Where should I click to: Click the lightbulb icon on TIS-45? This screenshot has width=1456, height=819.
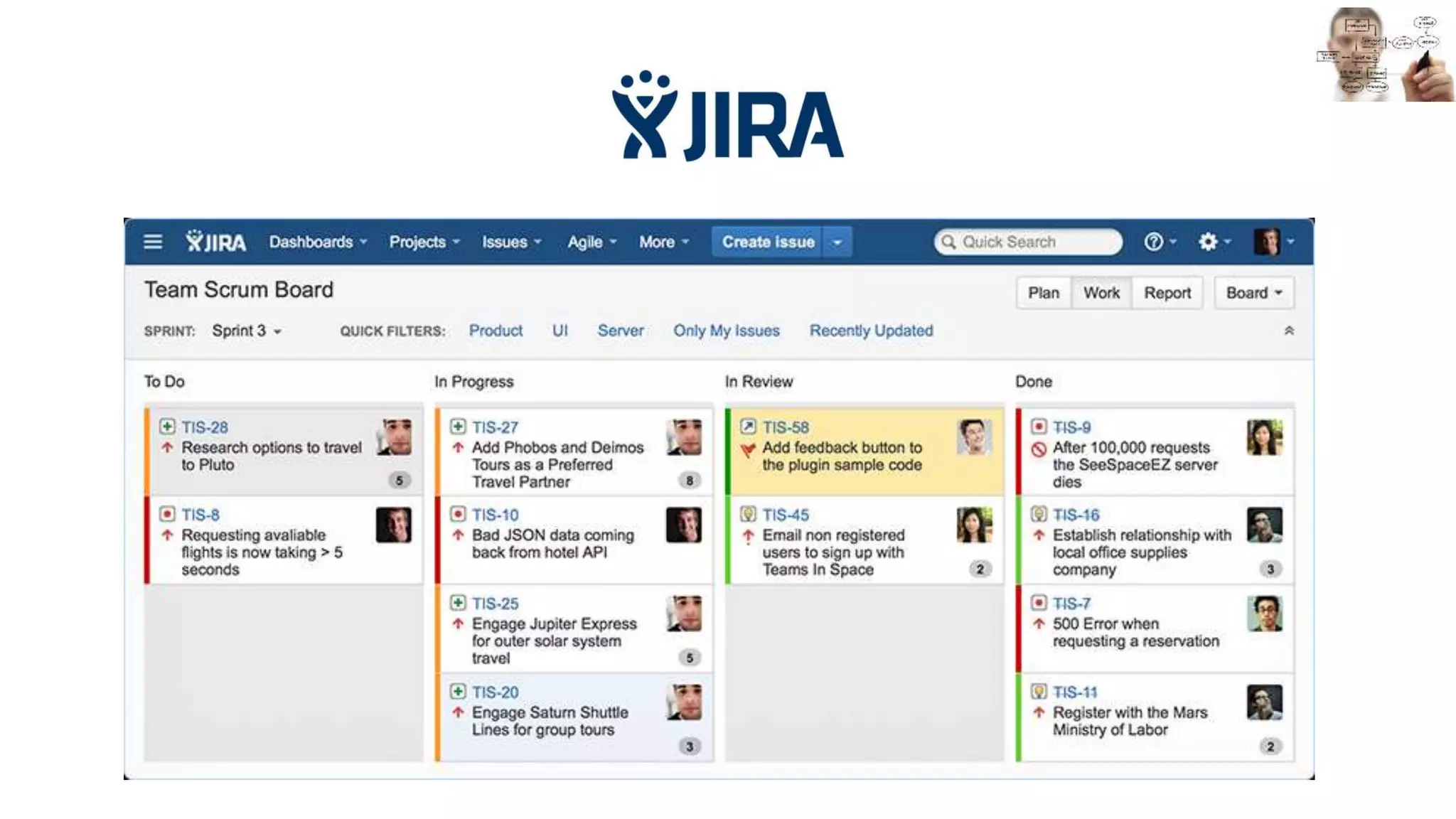[748, 514]
